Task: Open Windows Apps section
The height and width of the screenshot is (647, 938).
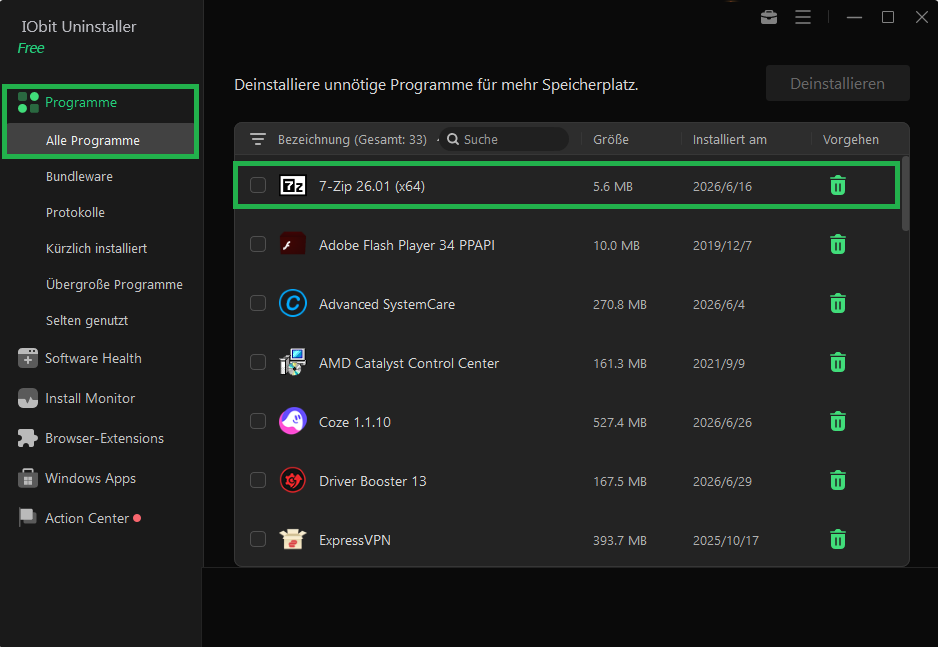Action: pyautogui.click(x=90, y=478)
